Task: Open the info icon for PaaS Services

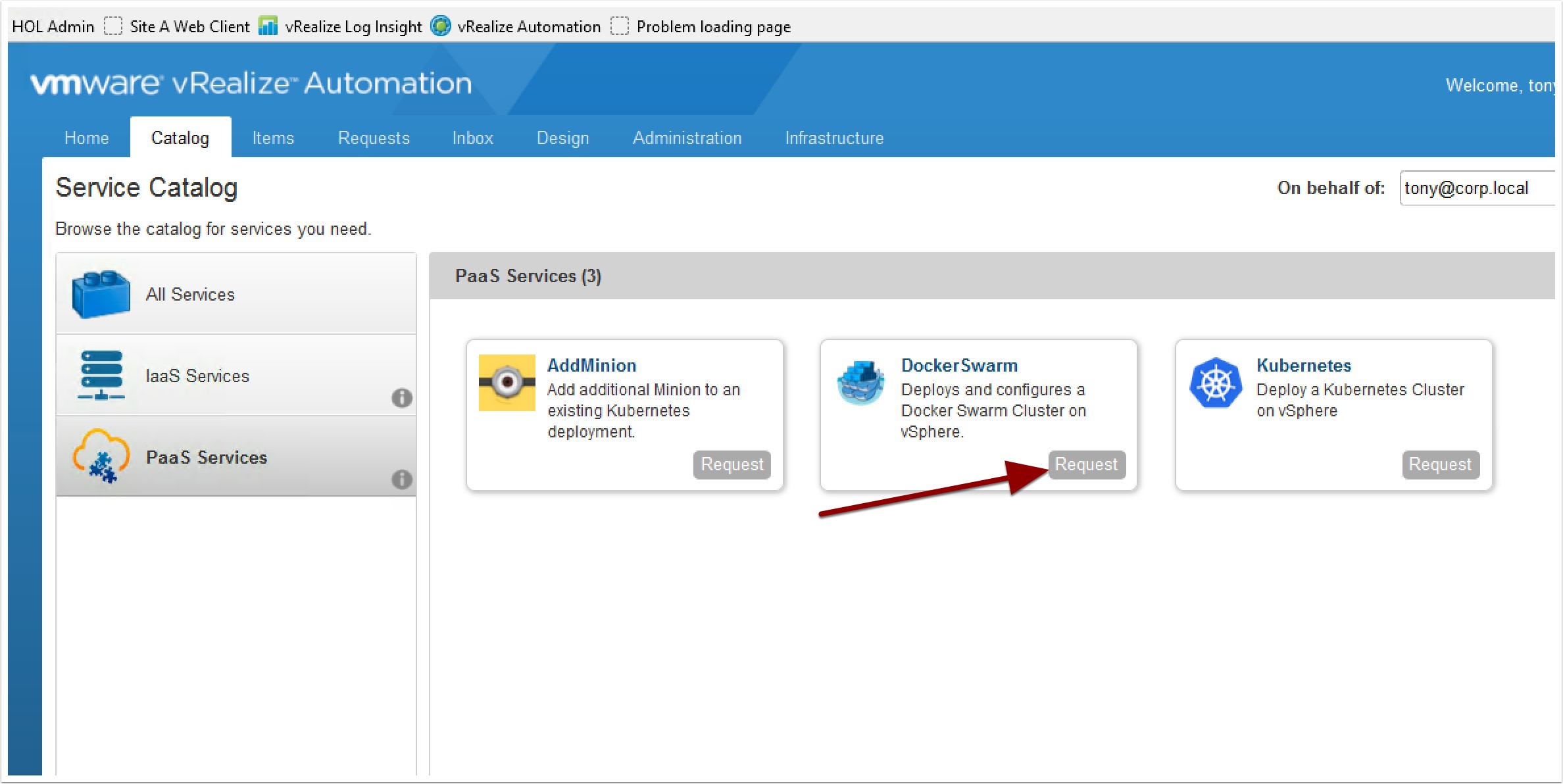Action: point(402,479)
